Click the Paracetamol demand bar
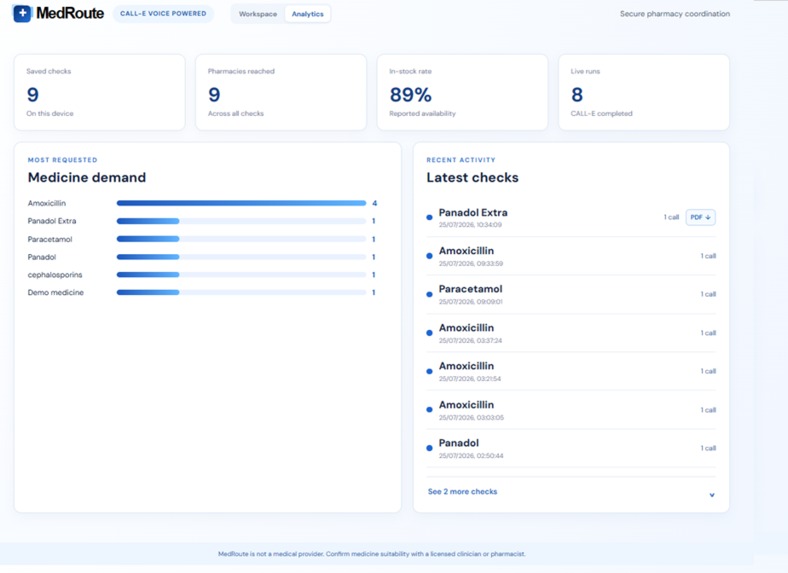The width and height of the screenshot is (788, 573). 241,239
